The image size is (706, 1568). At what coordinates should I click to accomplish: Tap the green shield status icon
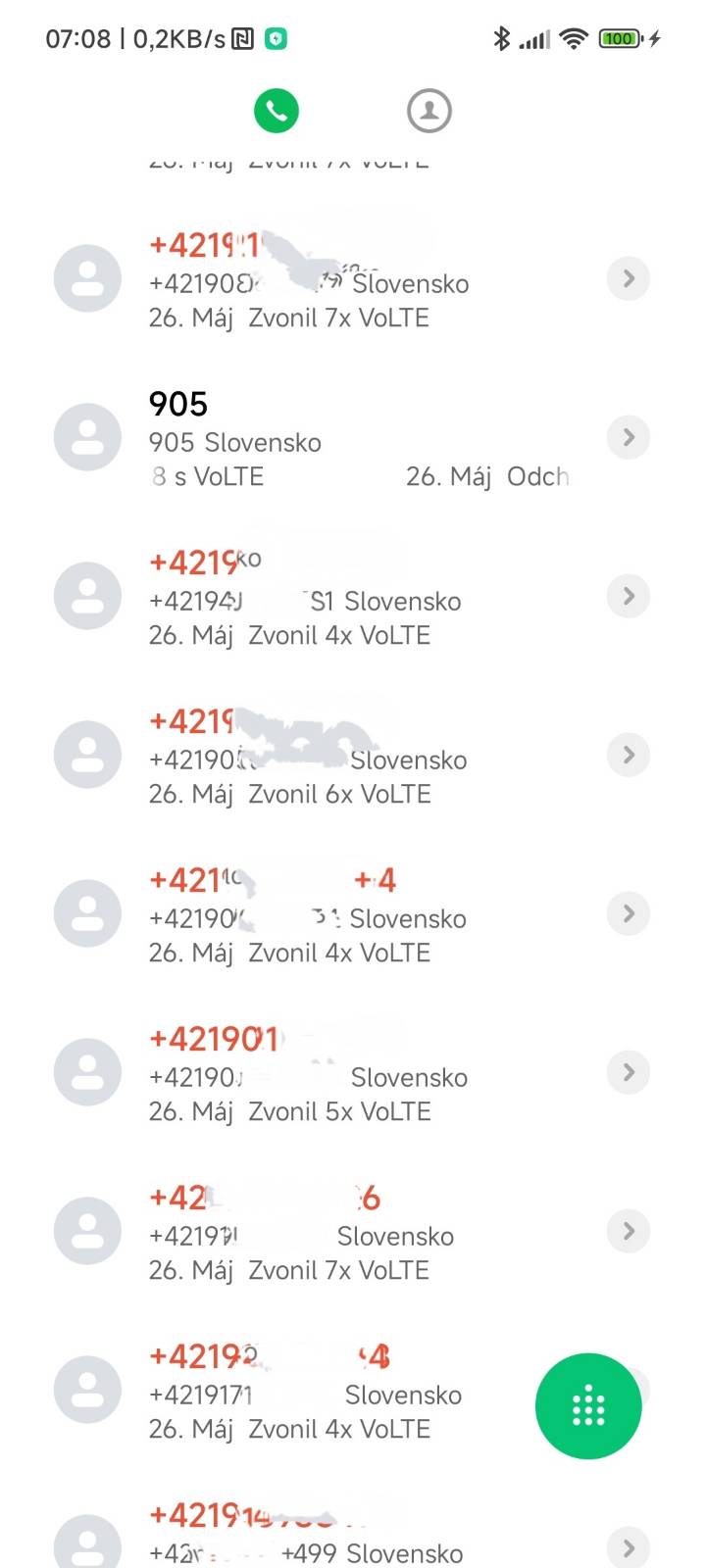click(x=277, y=39)
